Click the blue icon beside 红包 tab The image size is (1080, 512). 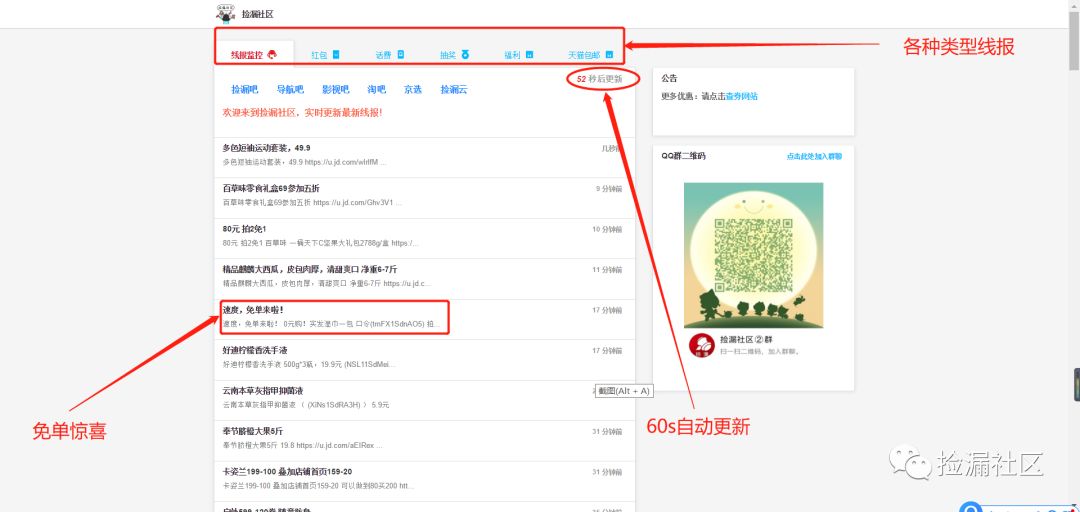click(x=336, y=54)
